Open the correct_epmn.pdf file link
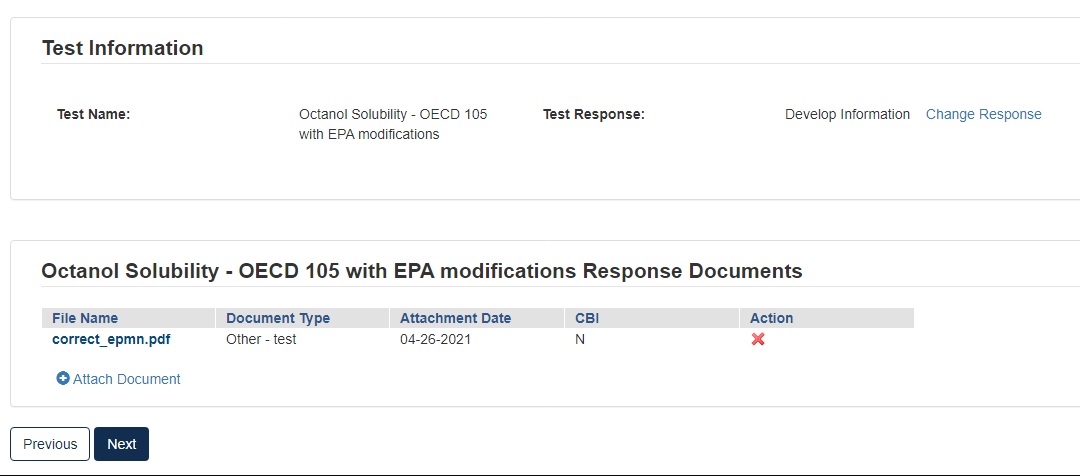 click(x=111, y=339)
